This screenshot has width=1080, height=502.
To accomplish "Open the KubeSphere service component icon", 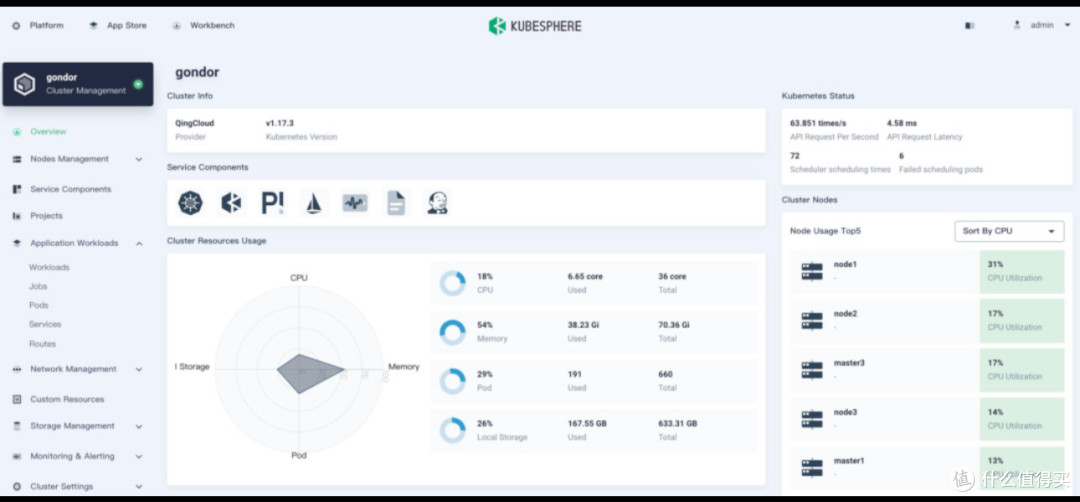I will 231,202.
